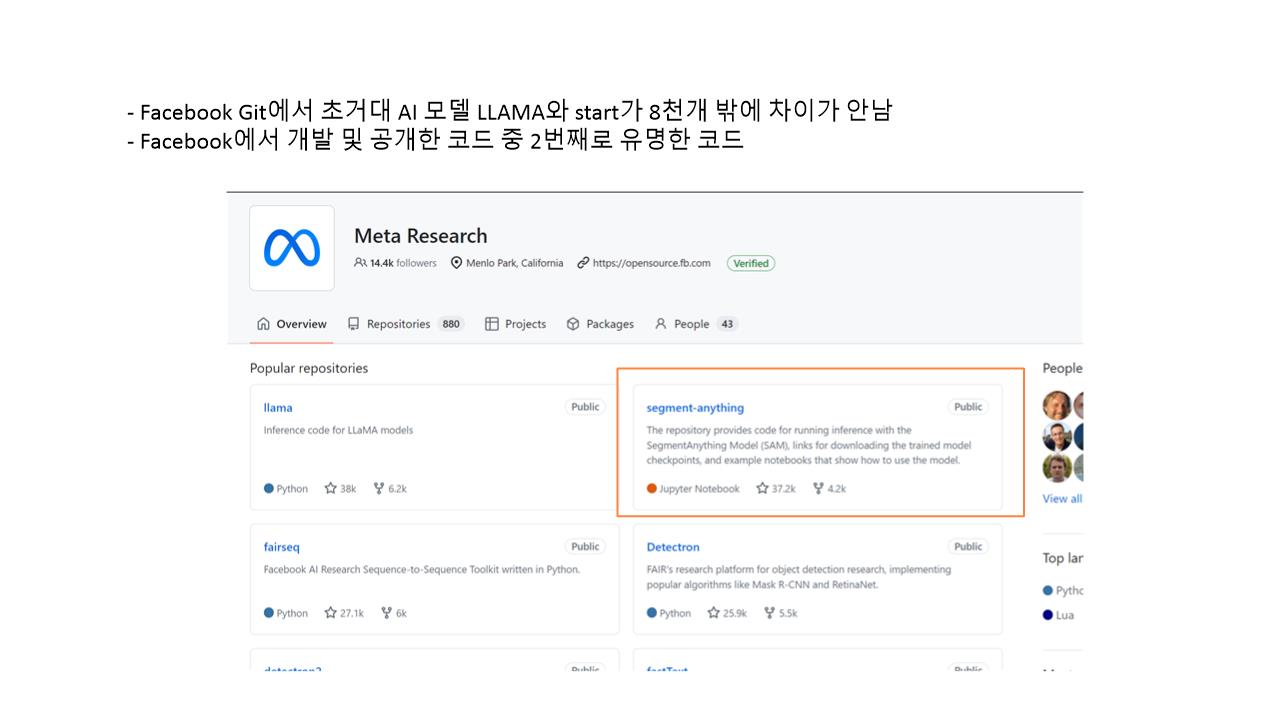Click the Python language dot on fairseq
Image resolution: width=1280 pixels, height=720 pixels.
[x=269, y=613]
